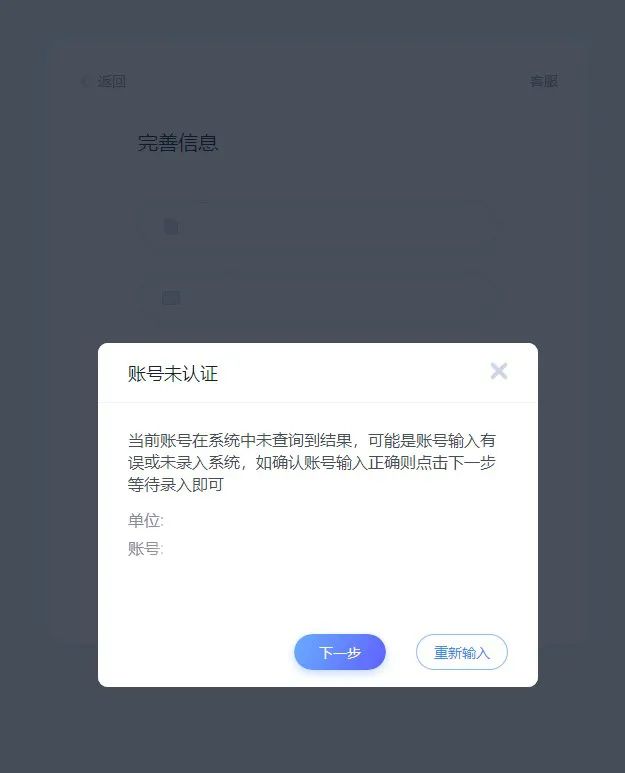
Task: Click the icon inside the second input field
Action: (x=171, y=298)
